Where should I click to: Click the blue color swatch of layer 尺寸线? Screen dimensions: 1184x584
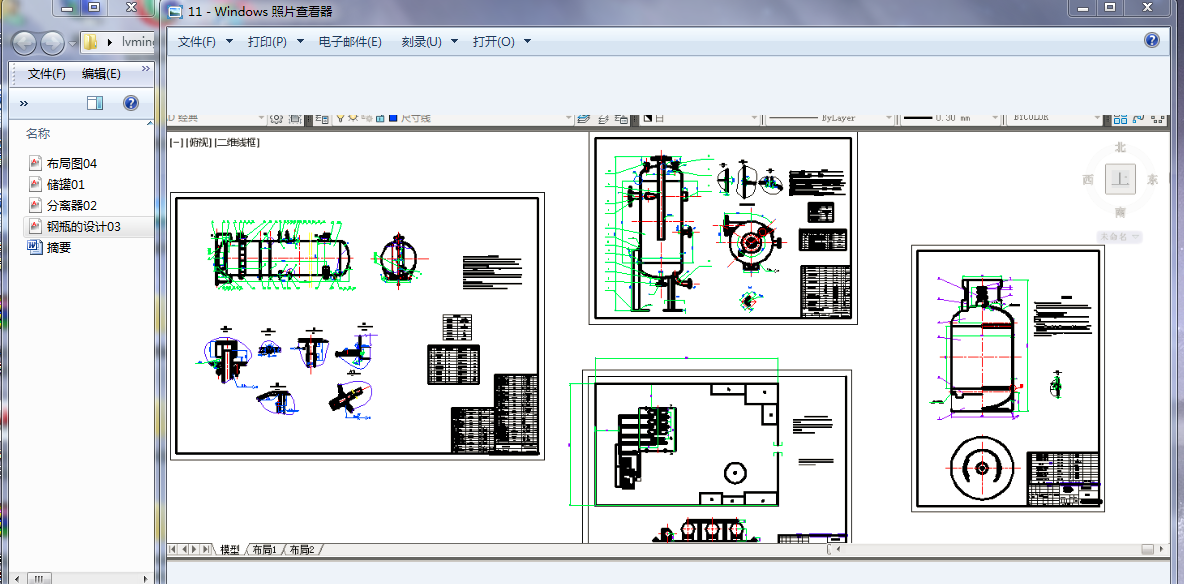[393, 118]
